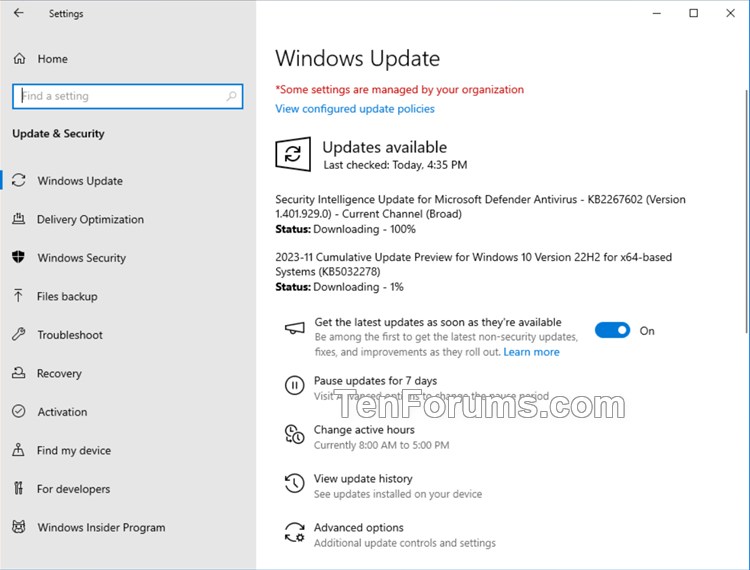
Task: Click the Home house icon
Action: click(x=19, y=59)
